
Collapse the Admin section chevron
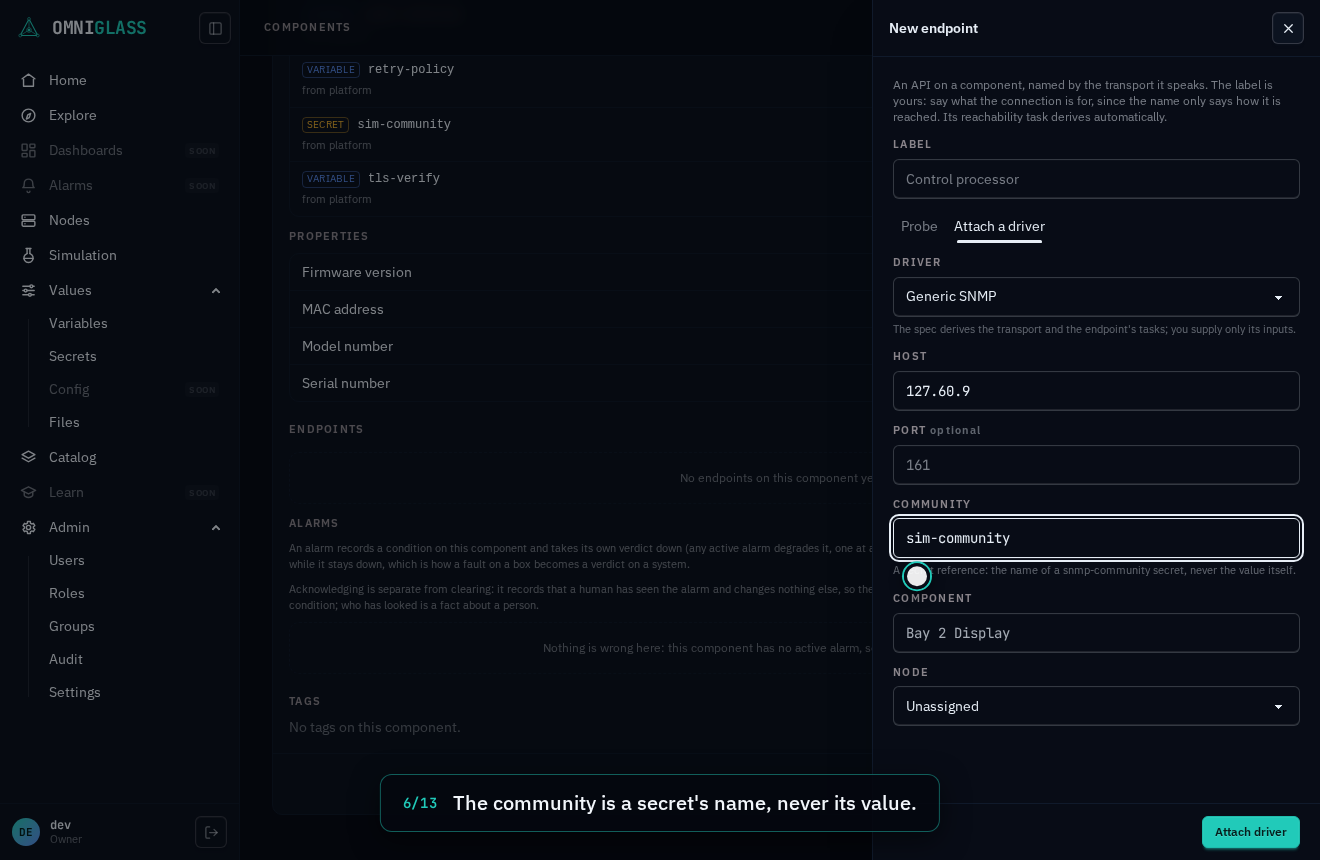click(216, 527)
